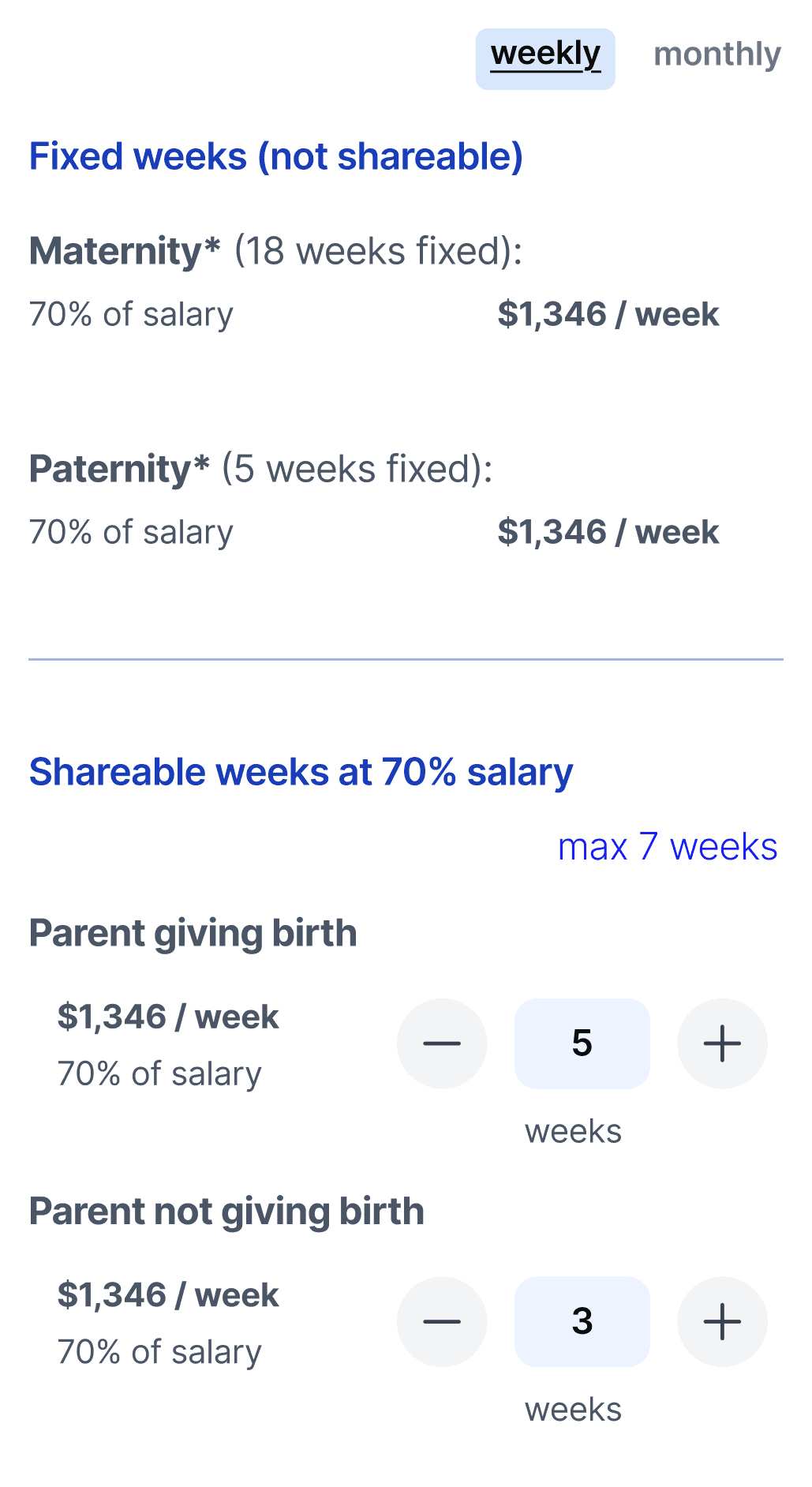Click the max 7 weeks note
Viewport: 812px width, 1487px height.
(x=668, y=847)
